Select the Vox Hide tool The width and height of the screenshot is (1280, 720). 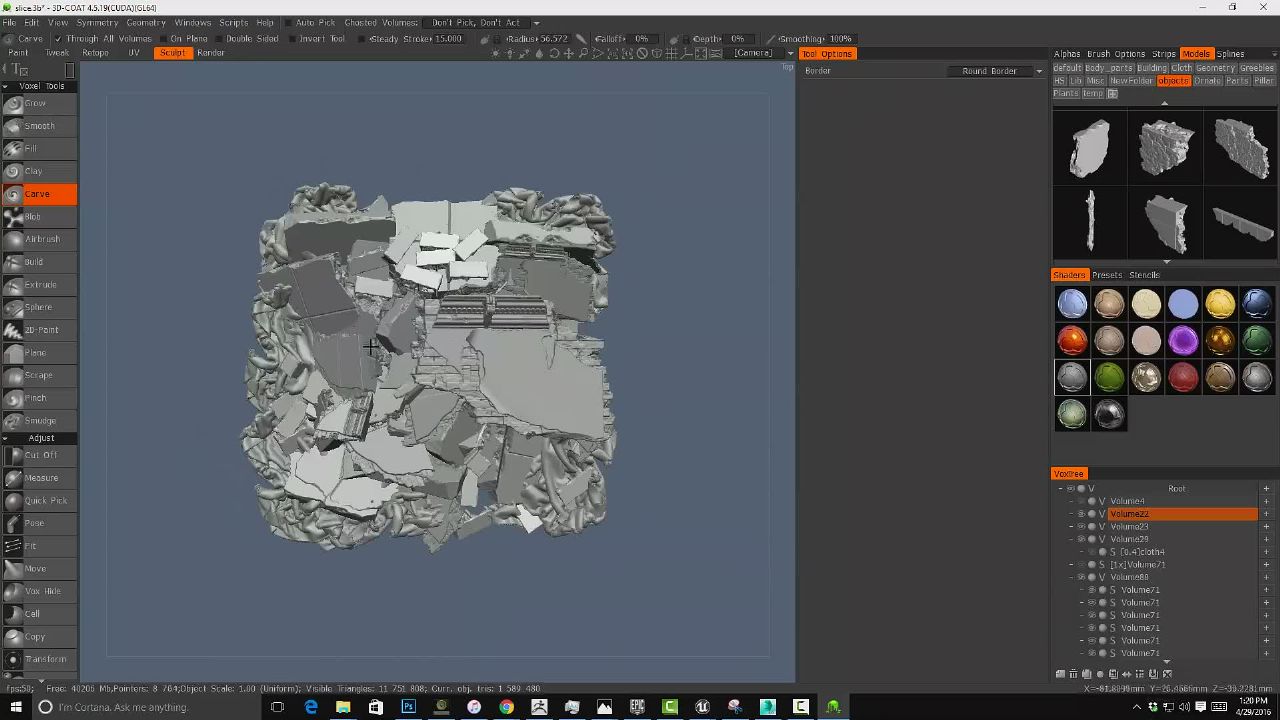(38, 591)
